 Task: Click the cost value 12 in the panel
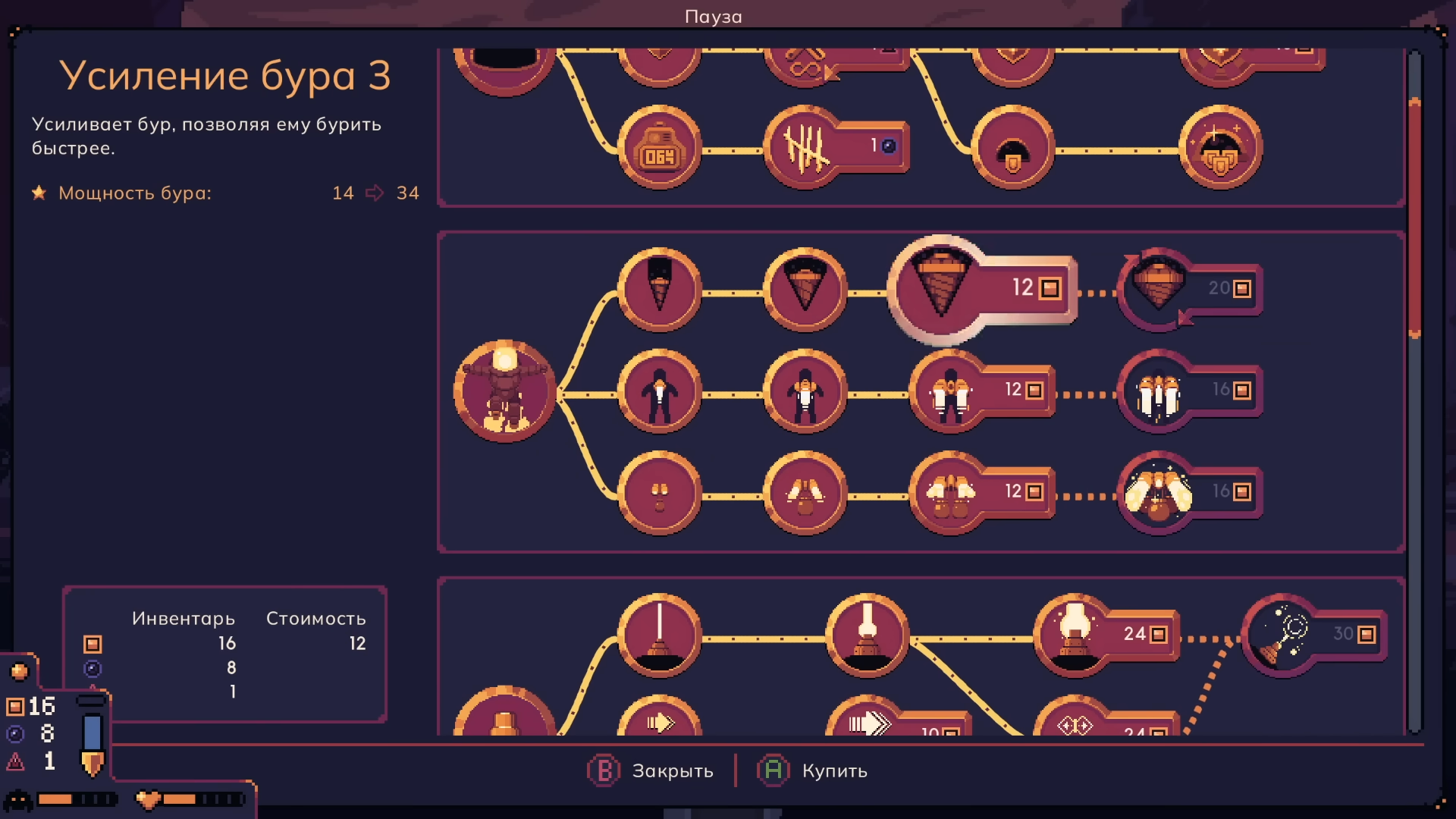(x=357, y=644)
